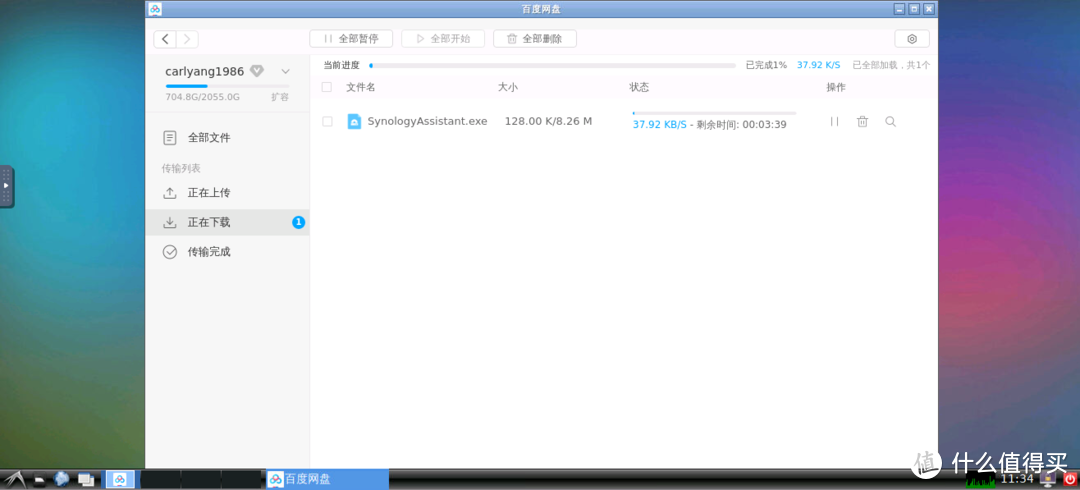Pause the SynologyAssistant.exe download
The height and width of the screenshot is (490, 1080).
tap(834, 121)
